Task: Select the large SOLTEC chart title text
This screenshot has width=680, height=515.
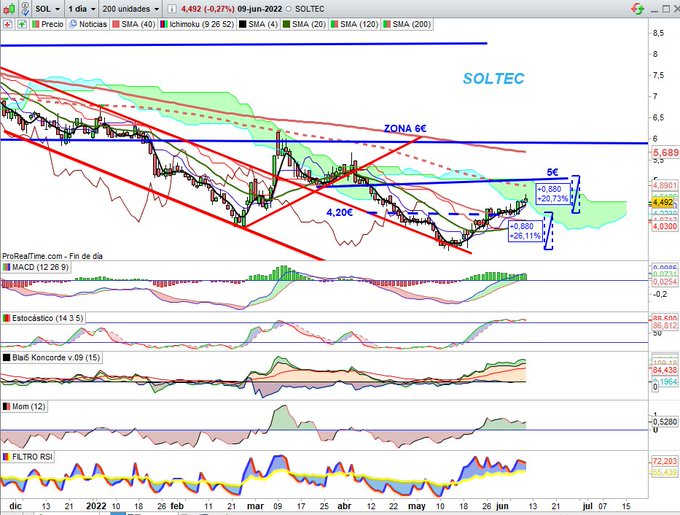Action: tap(494, 78)
